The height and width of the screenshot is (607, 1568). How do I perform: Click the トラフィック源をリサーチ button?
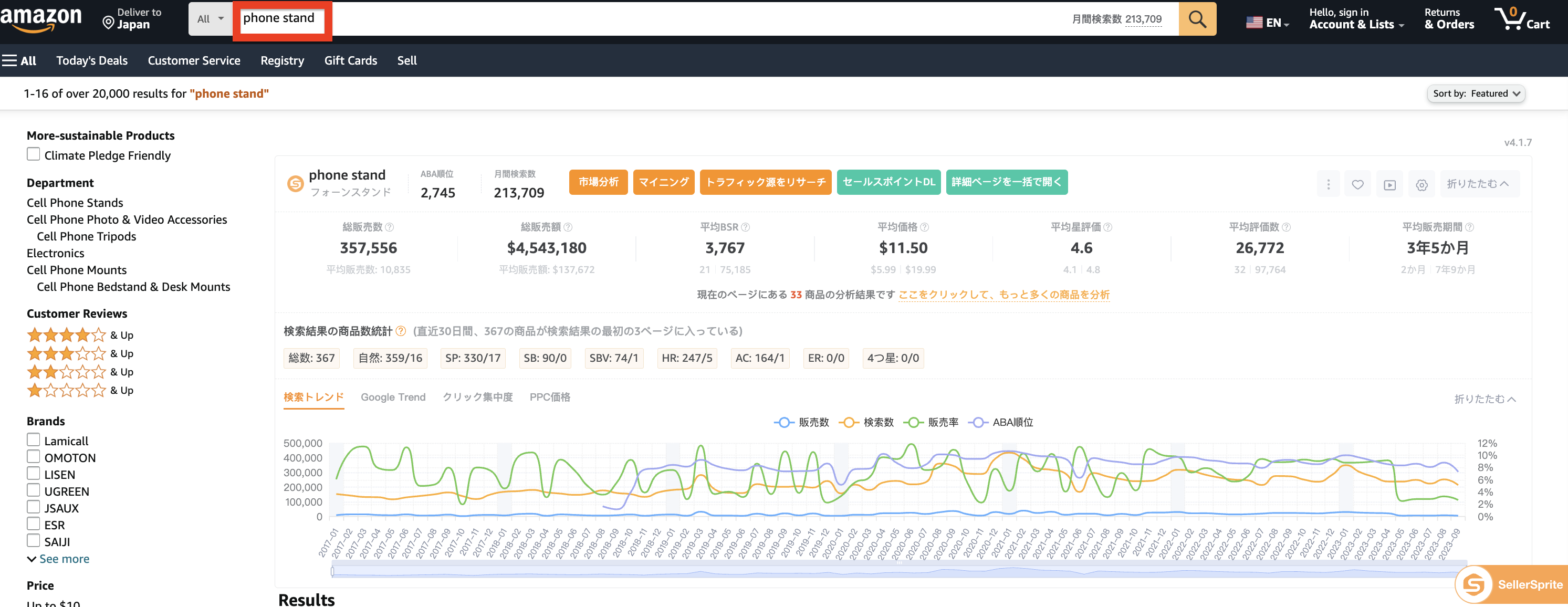(766, 182)
